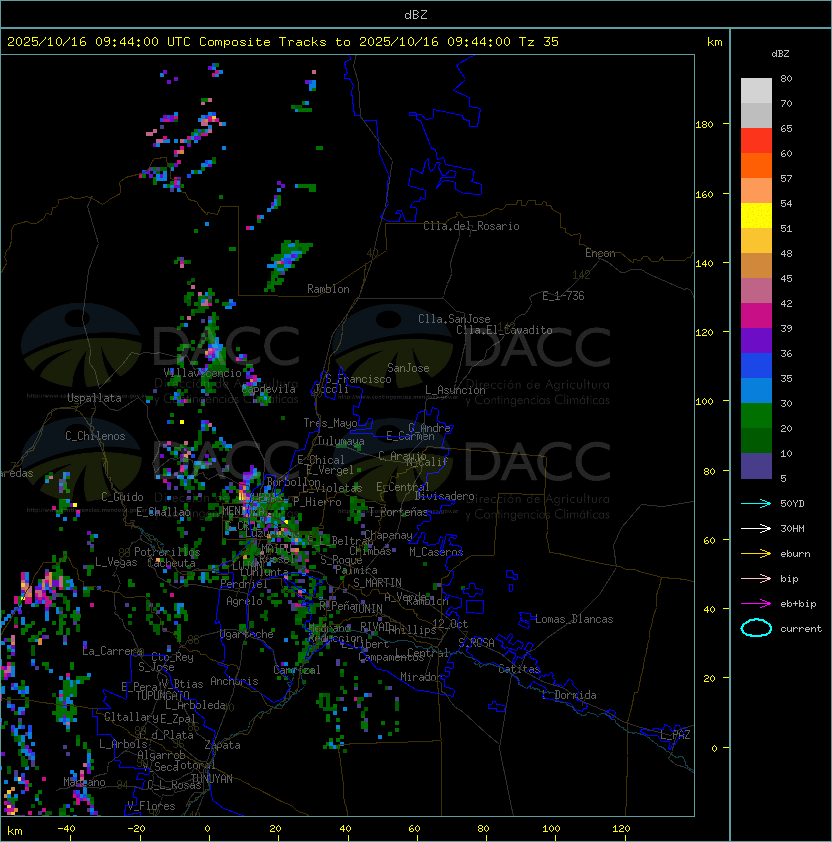Click the 'V_Flores' place label

click(x=151, y=806)
